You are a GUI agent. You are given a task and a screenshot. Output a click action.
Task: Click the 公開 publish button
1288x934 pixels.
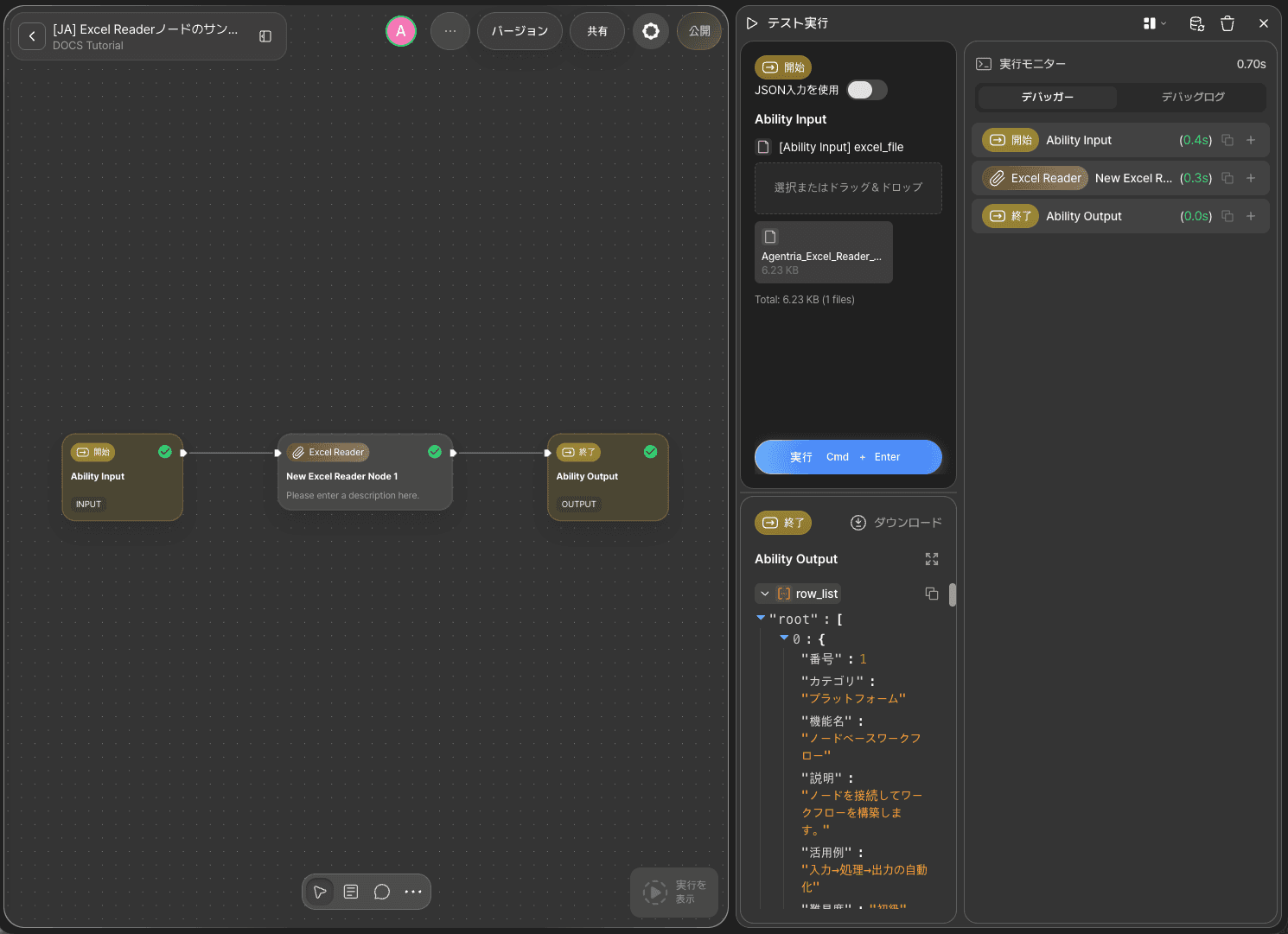click(699, 31)
